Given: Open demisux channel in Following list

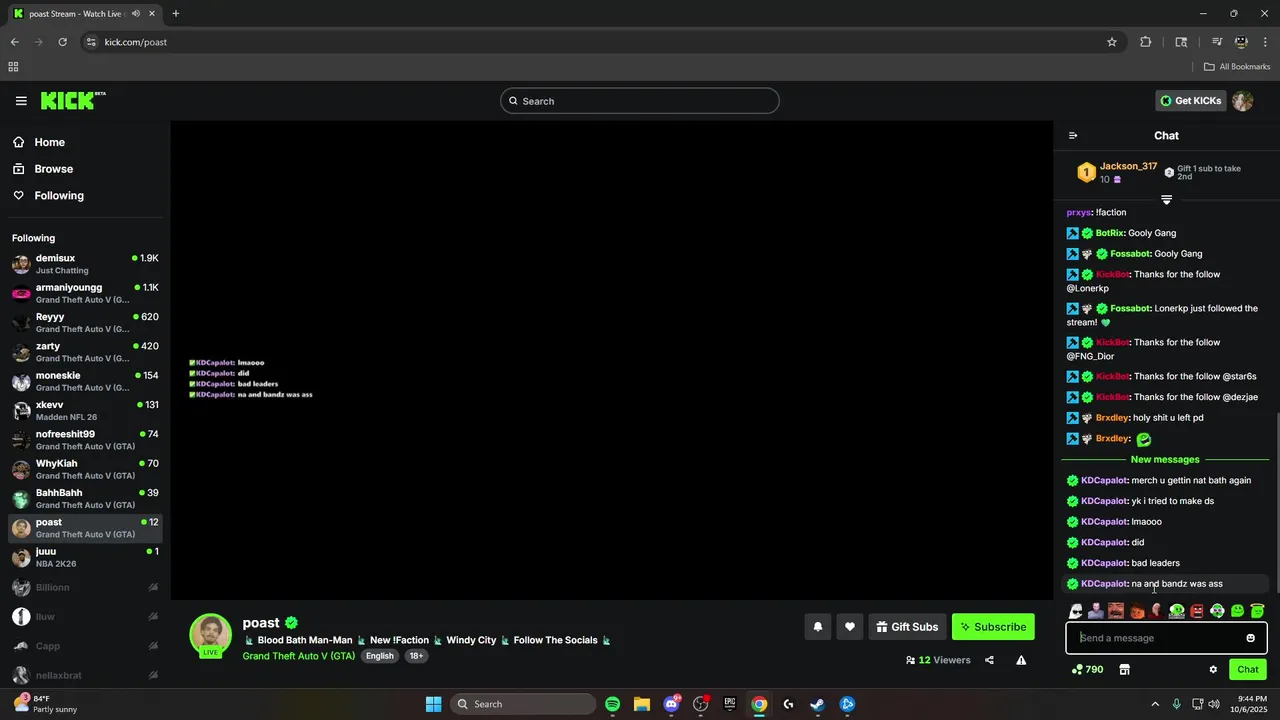Looking at the screenshot, I should [x=85, y=264].
